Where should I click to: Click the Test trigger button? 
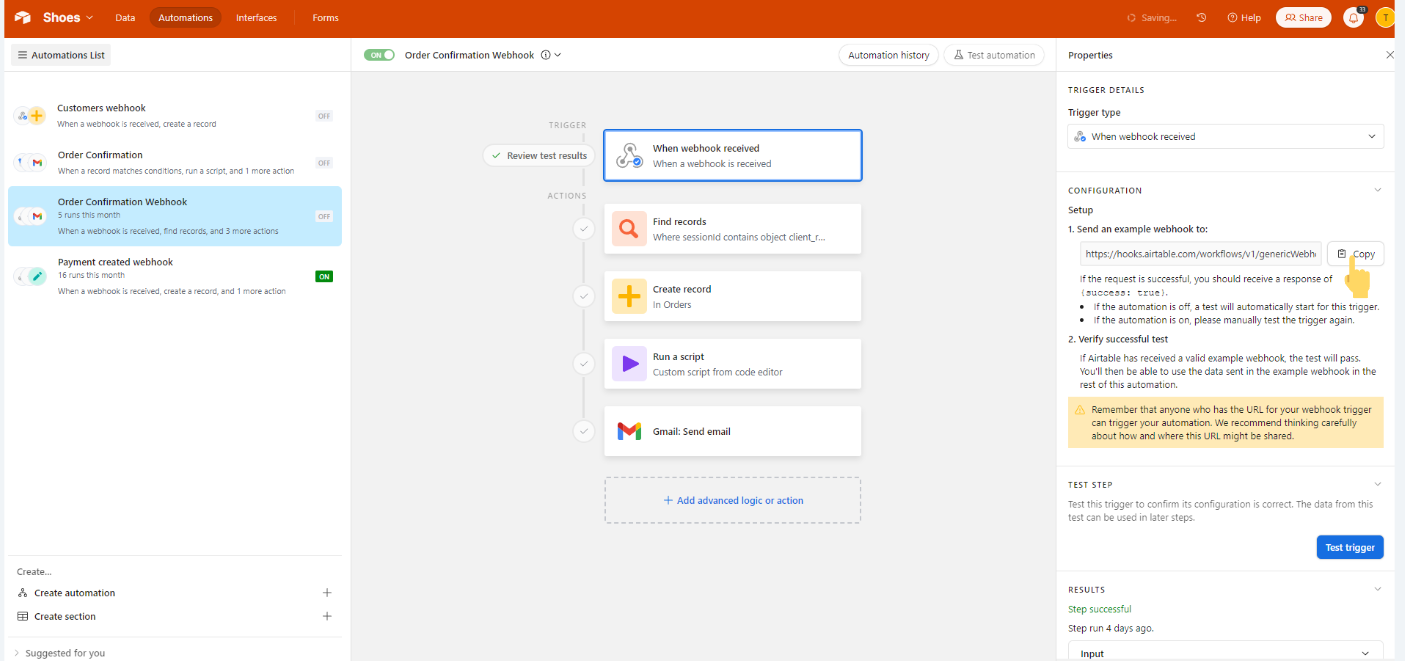coord(1350,547)
